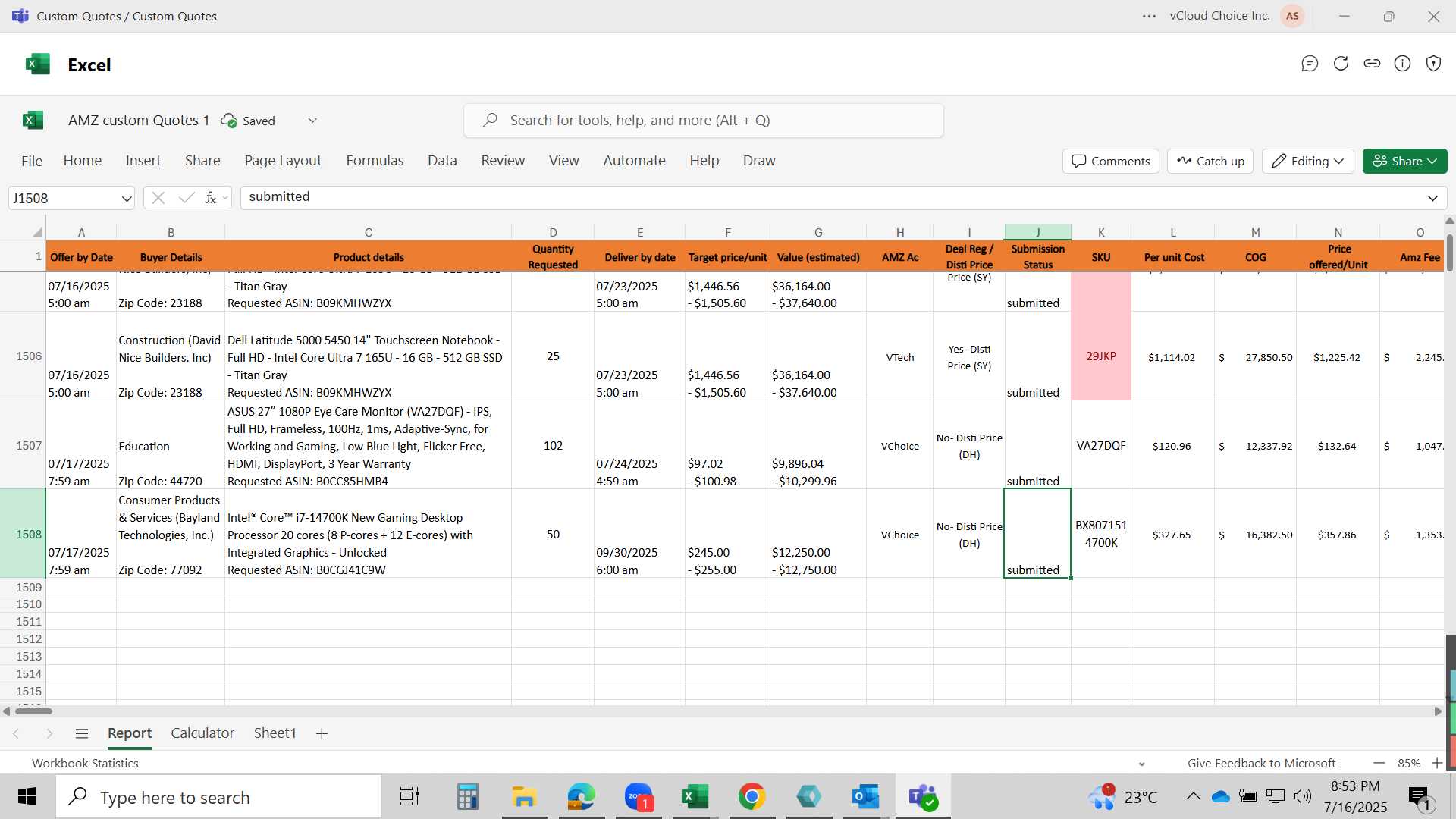Click the quantity 102 cell
This screenshot has width=1456, height=819.
click(553, 445)
